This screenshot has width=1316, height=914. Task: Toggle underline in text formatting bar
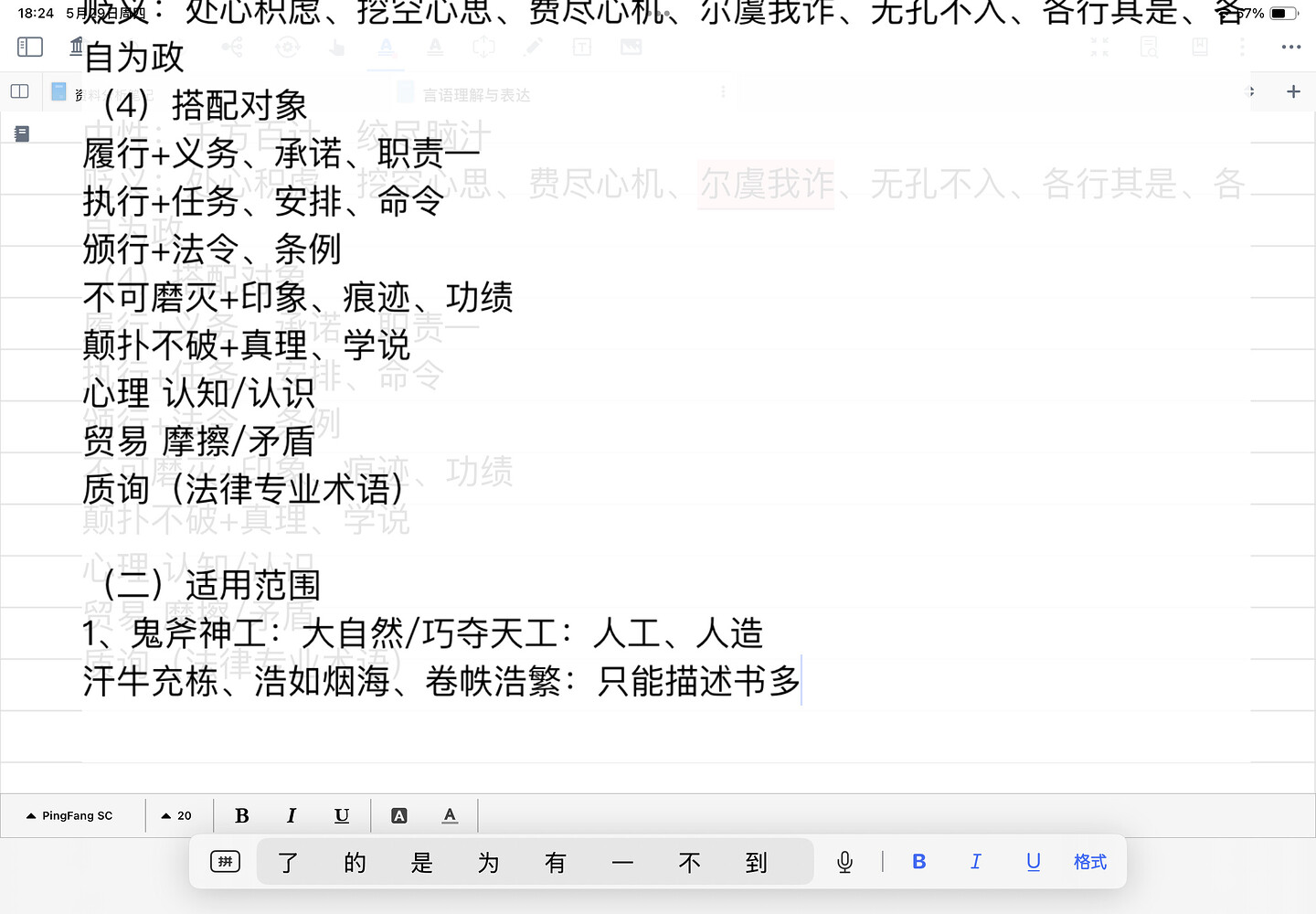(342, 815)
